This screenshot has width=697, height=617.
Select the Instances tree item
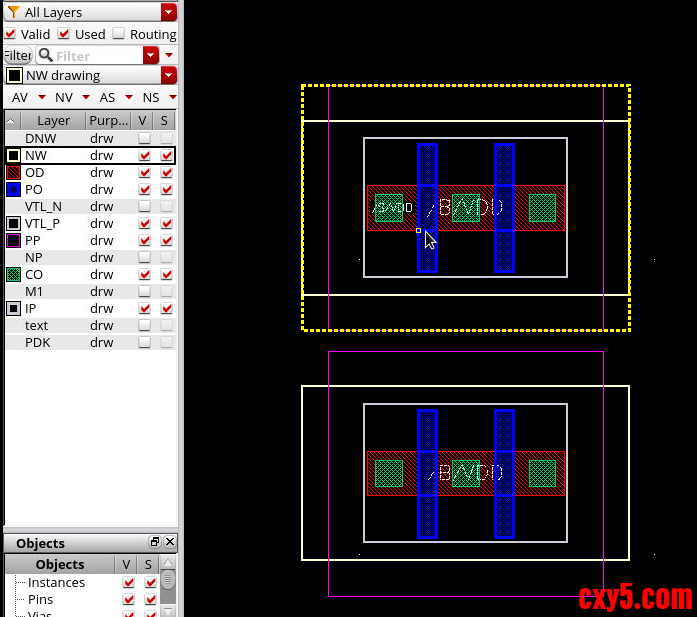coord(56,582)
